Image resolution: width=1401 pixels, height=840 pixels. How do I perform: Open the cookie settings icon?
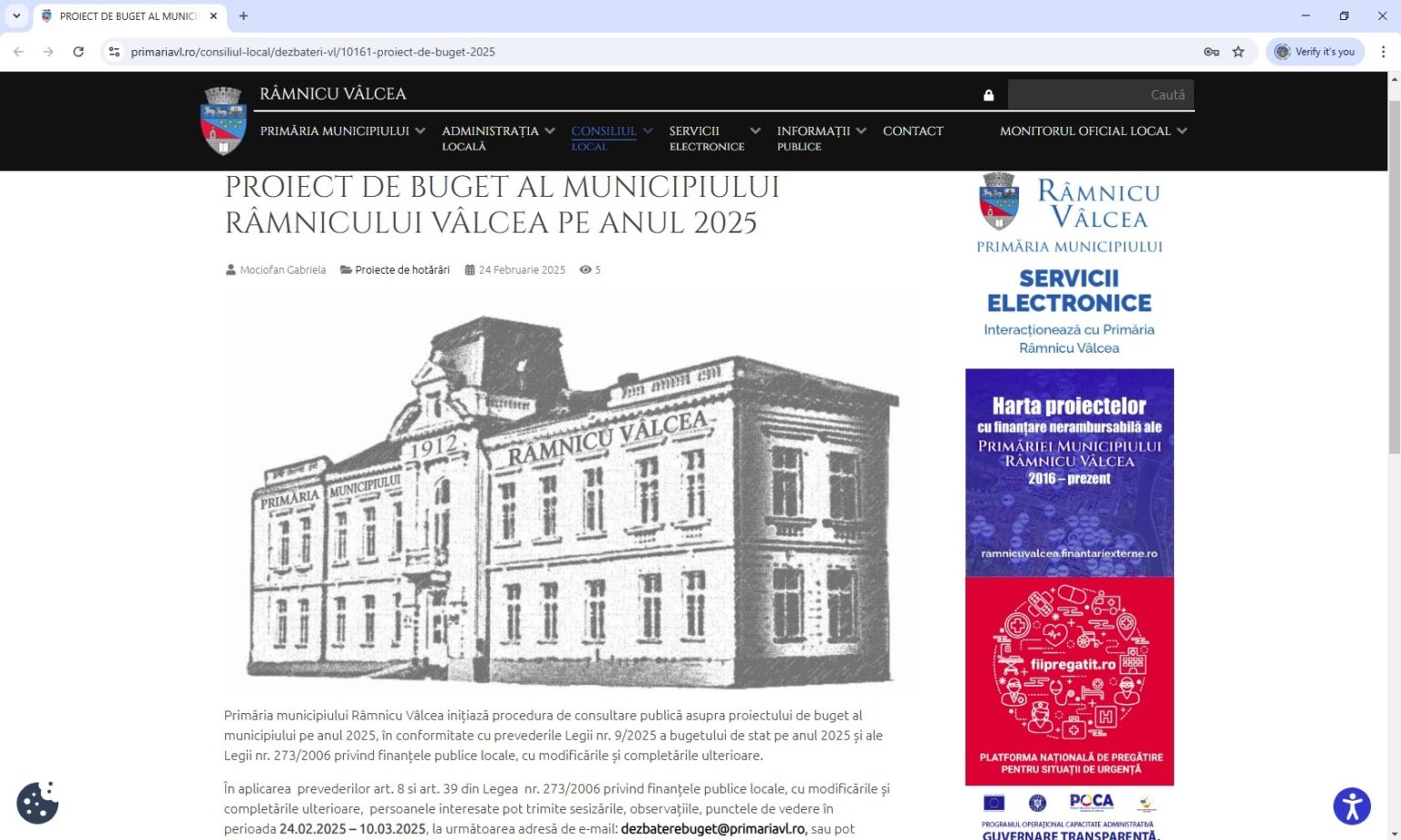37,803
